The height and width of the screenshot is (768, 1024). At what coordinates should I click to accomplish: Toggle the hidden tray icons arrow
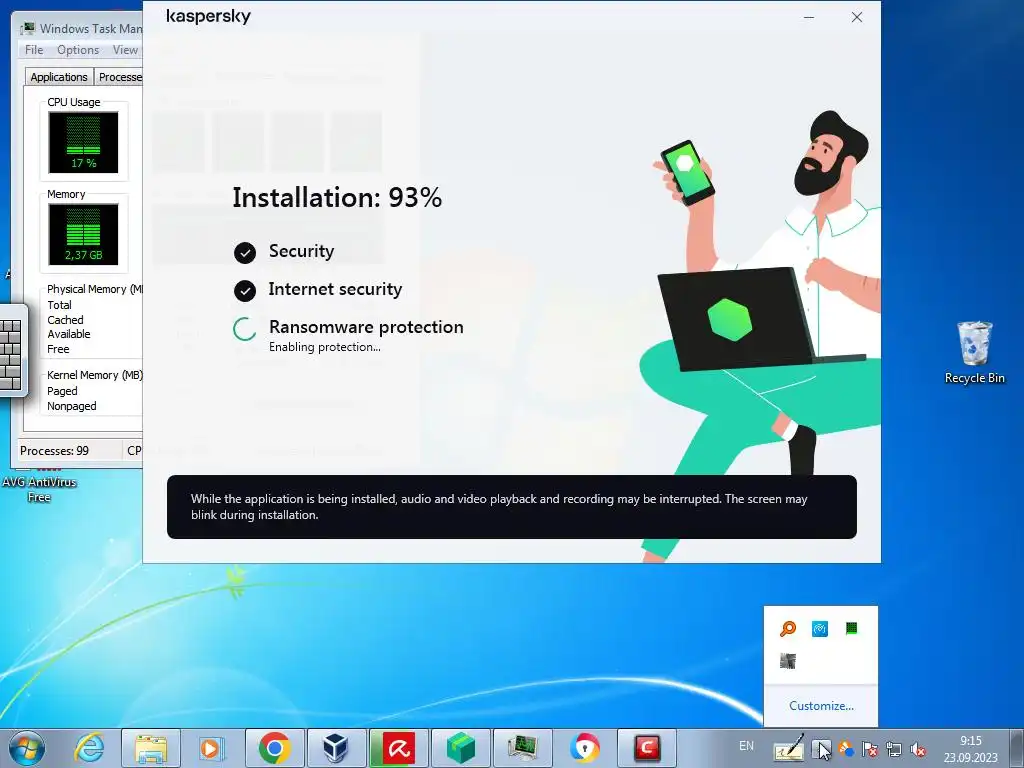tap(822, 748)
